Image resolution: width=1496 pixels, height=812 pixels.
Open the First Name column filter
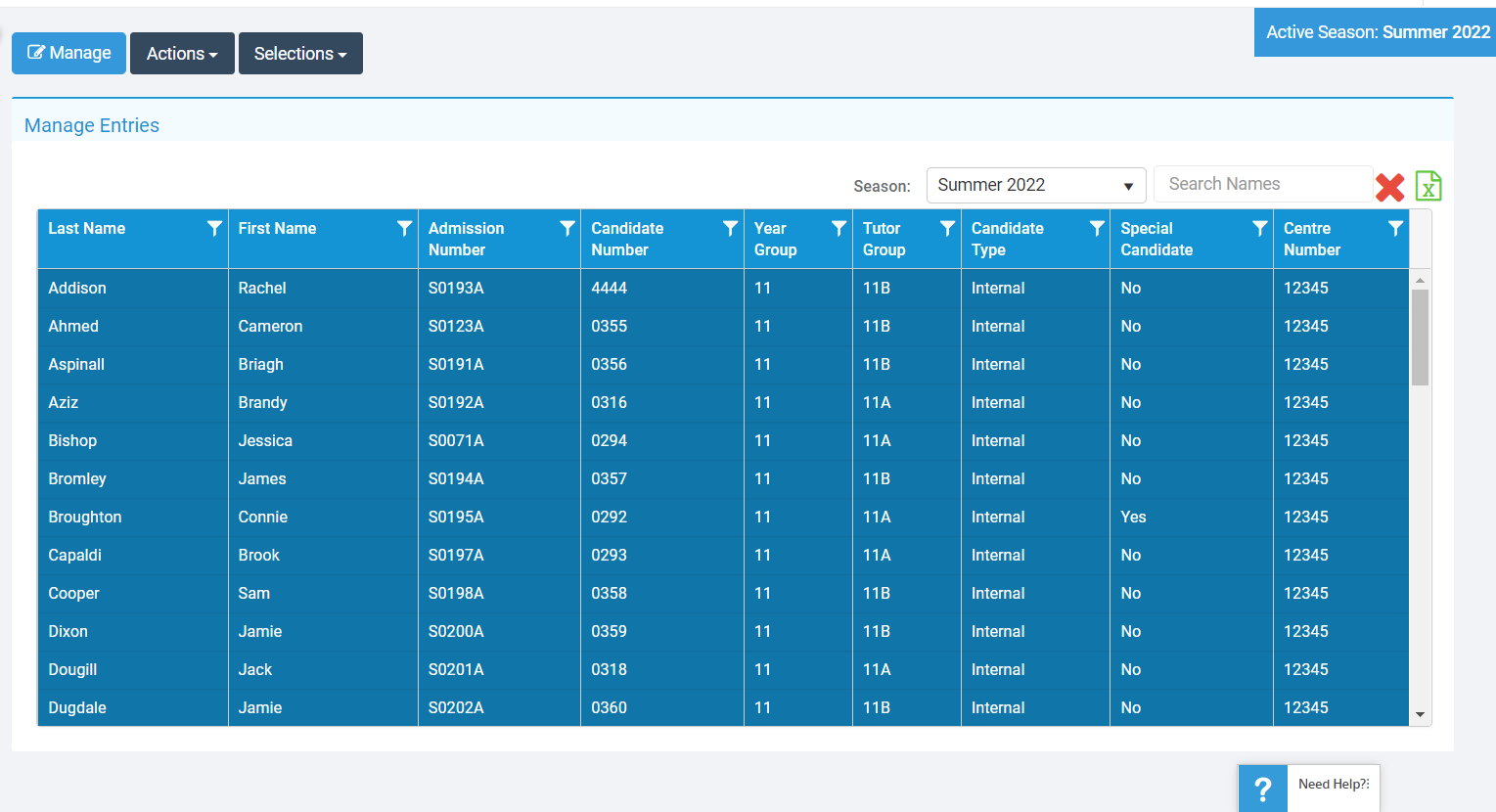pyautogui.click(x=404, y=228)
